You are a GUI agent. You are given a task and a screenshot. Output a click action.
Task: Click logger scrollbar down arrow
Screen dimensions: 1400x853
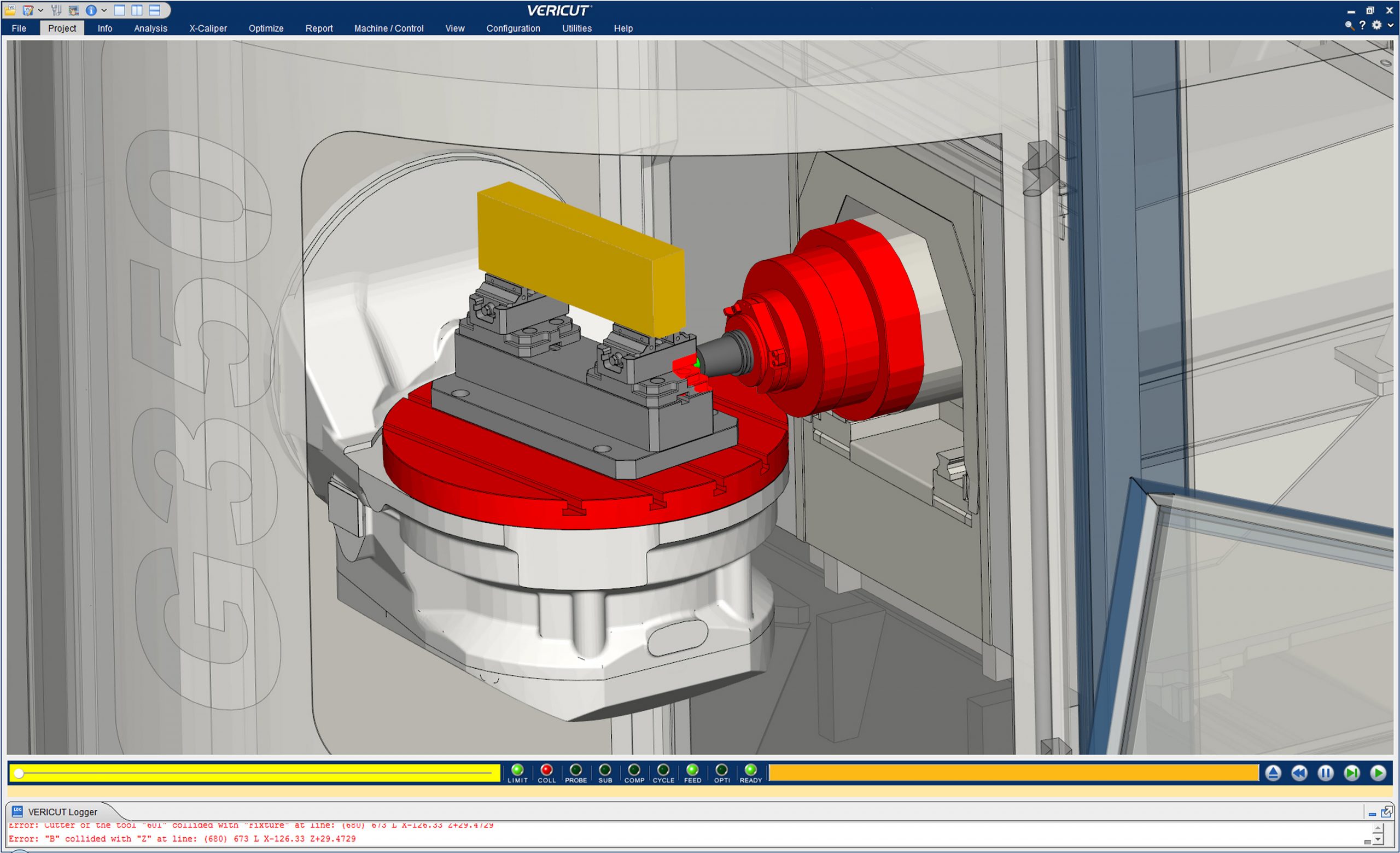pos(1378,839)
